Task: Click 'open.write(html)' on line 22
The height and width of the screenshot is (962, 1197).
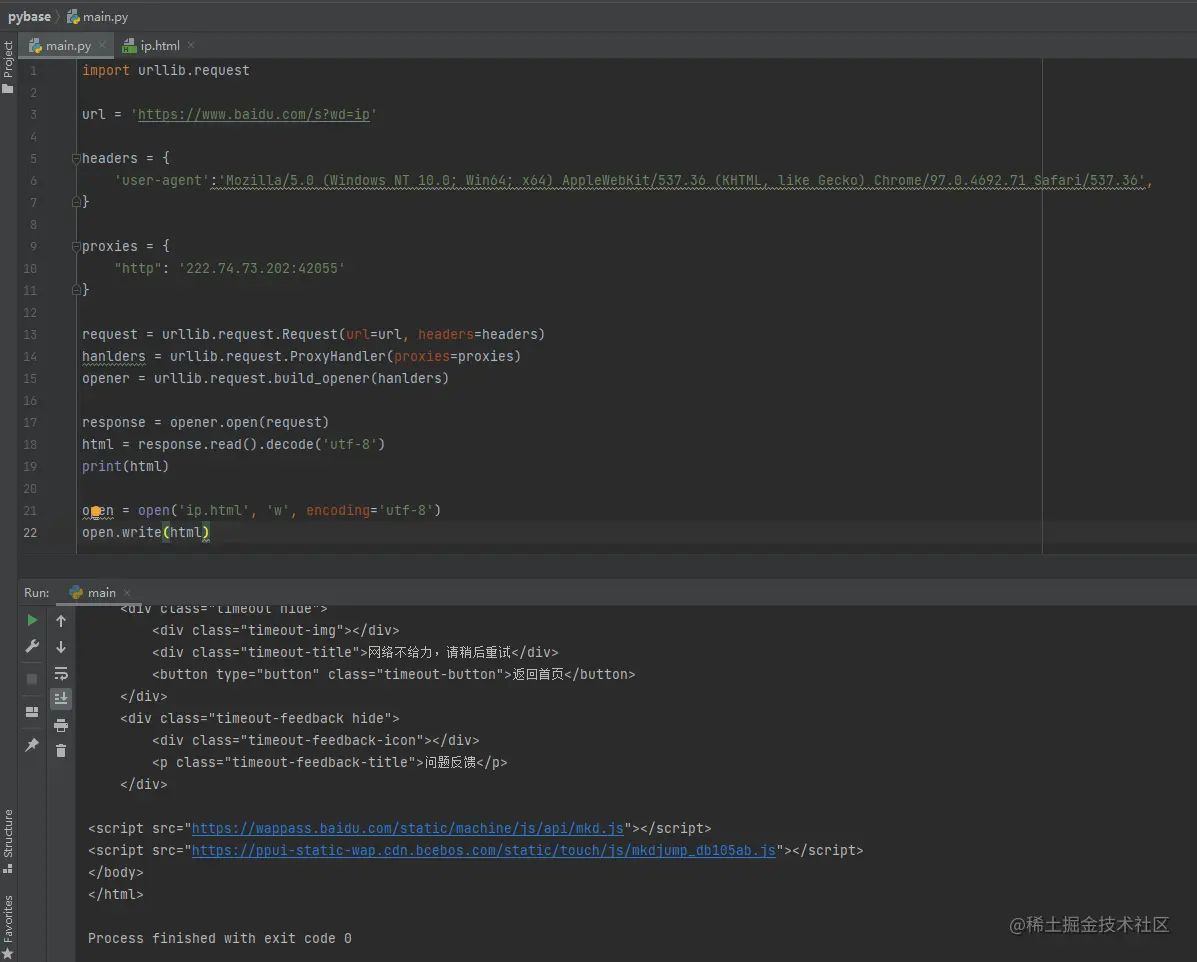Action: point(145,533)
